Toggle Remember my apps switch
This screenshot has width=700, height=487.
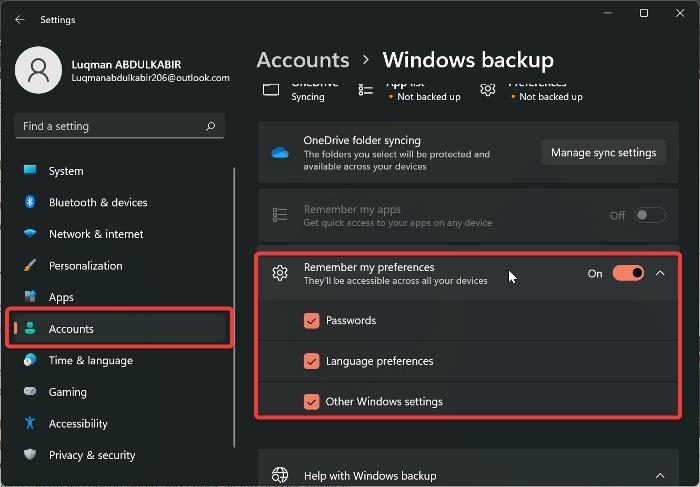point(650,216)
